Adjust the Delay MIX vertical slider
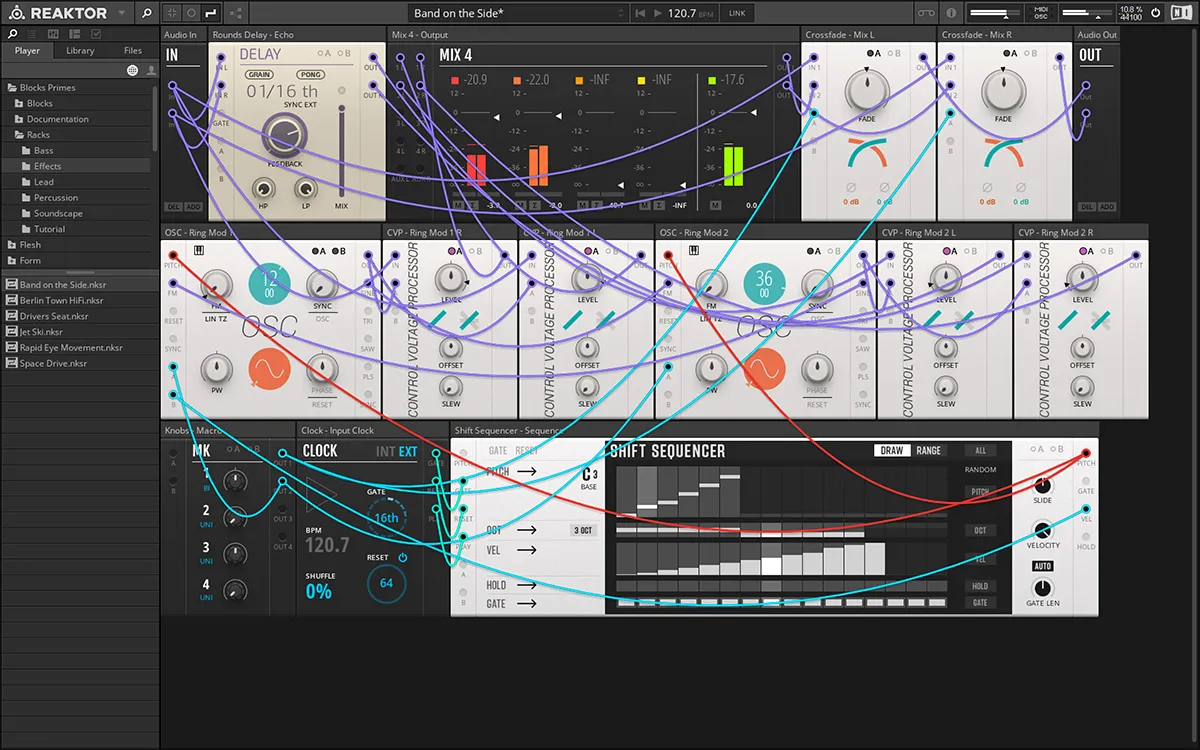This screenshot has width=1200, height=750. [341, 153]
